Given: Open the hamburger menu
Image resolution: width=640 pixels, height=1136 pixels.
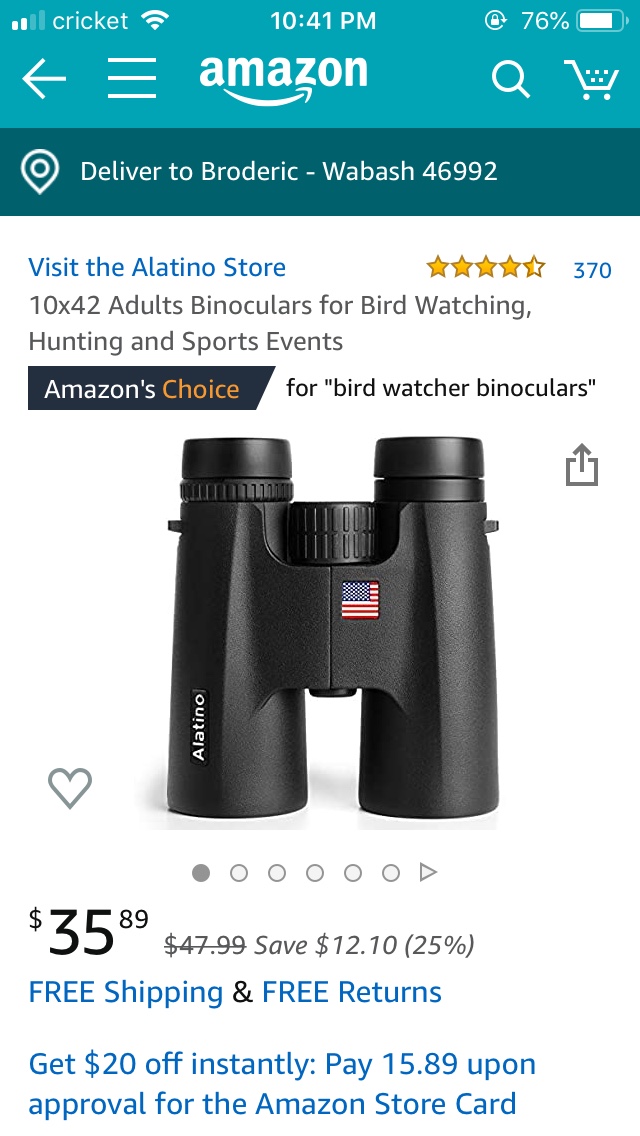Looking at the screenshot, I should pos(132,78).
